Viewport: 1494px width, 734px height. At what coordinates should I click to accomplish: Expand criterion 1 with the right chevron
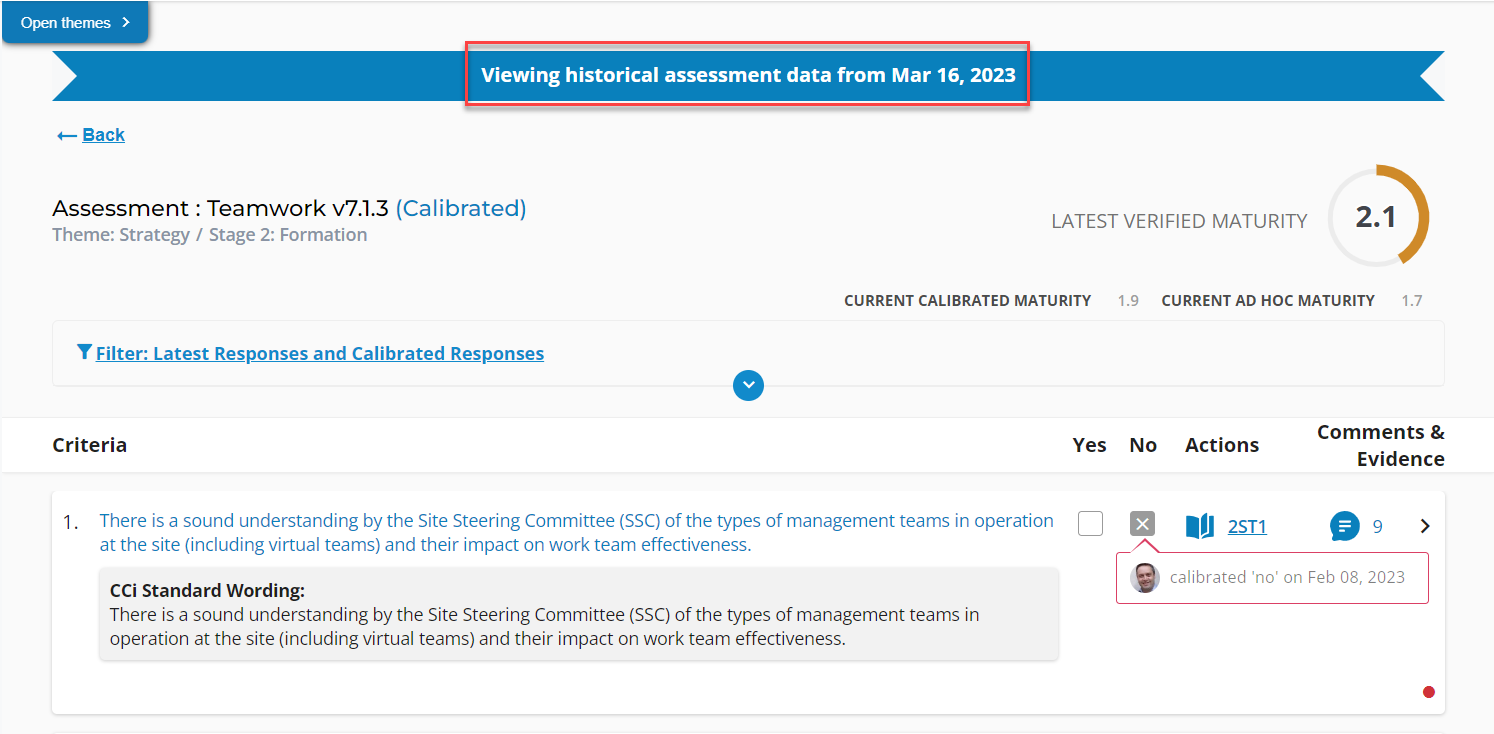[x=1425, y=526]
